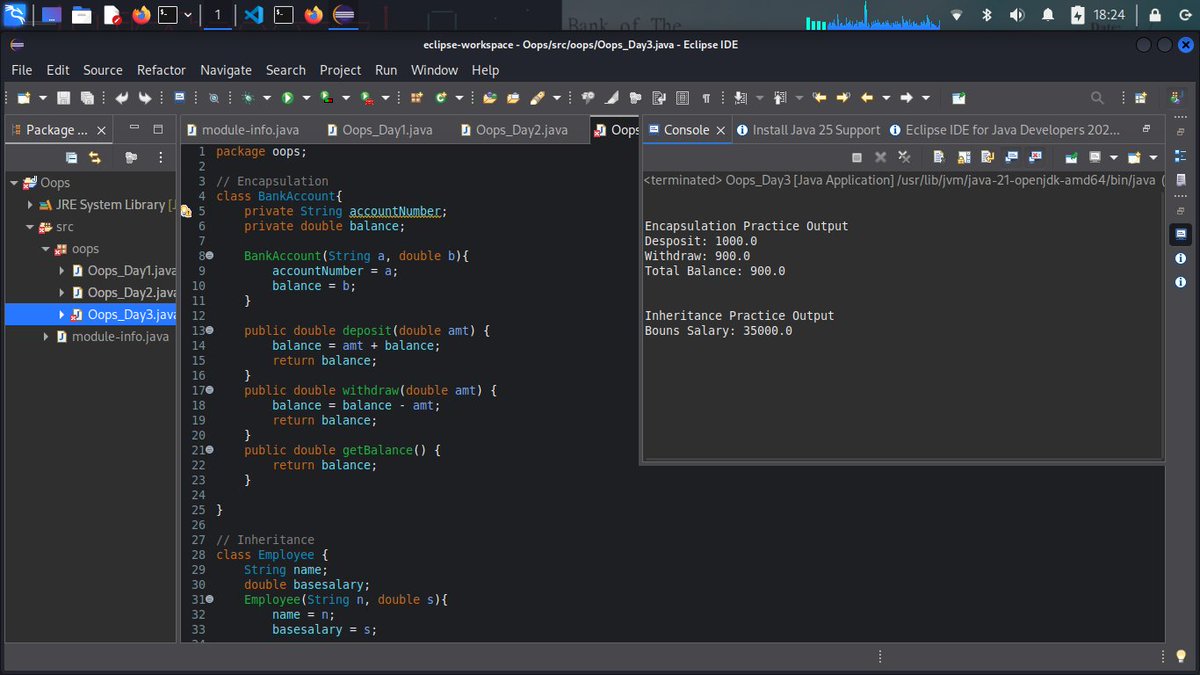Click the Save All files icon
The width and height of the screenshot is (1200, 675).
86,97
